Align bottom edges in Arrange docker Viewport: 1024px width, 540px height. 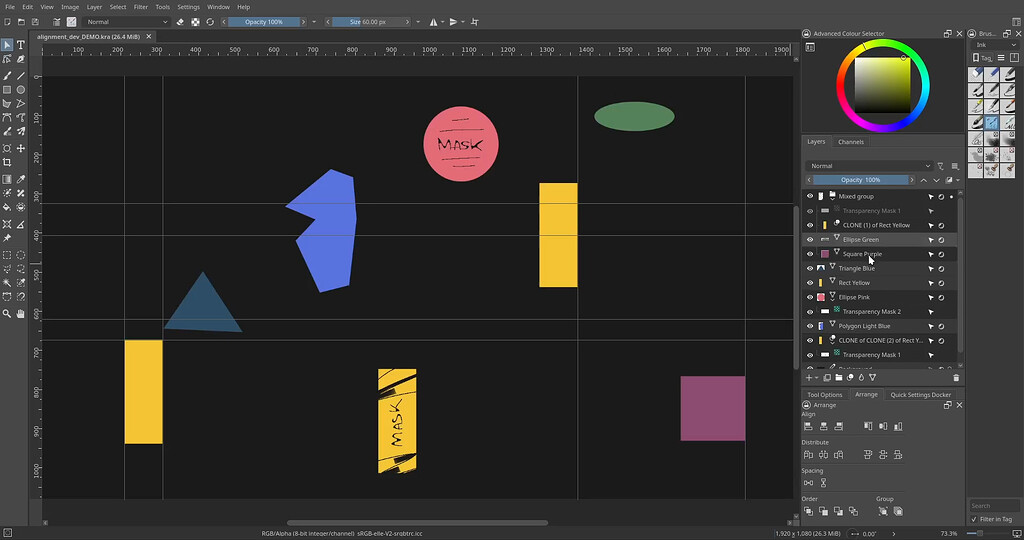pos(898,426)
